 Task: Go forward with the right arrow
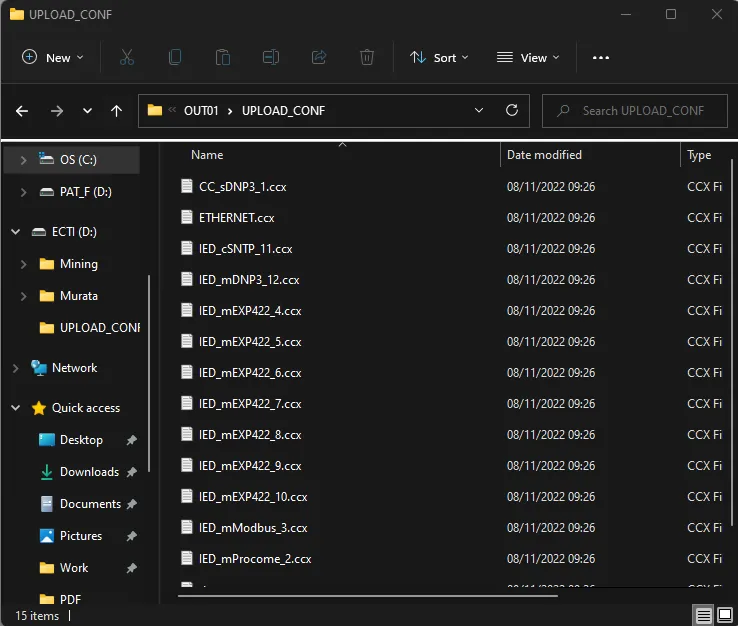point(56,111)
